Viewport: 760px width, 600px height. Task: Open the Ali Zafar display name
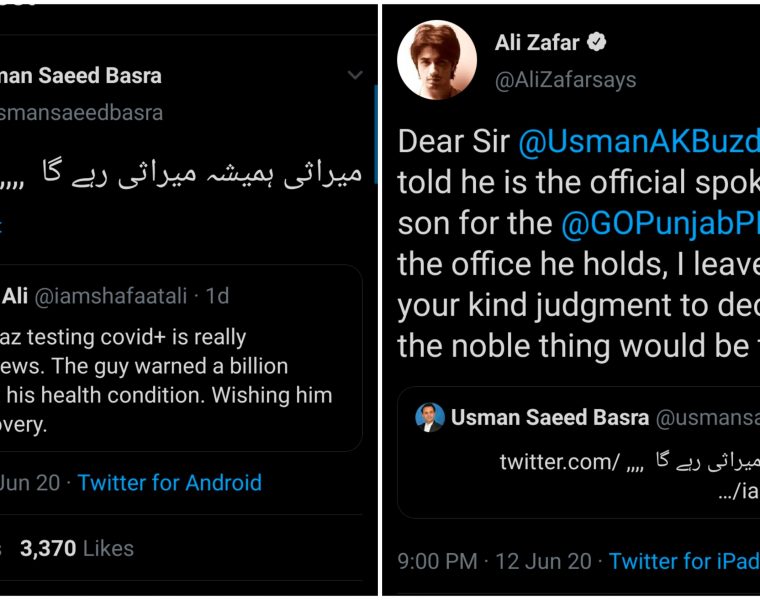(x=539, y=42)
